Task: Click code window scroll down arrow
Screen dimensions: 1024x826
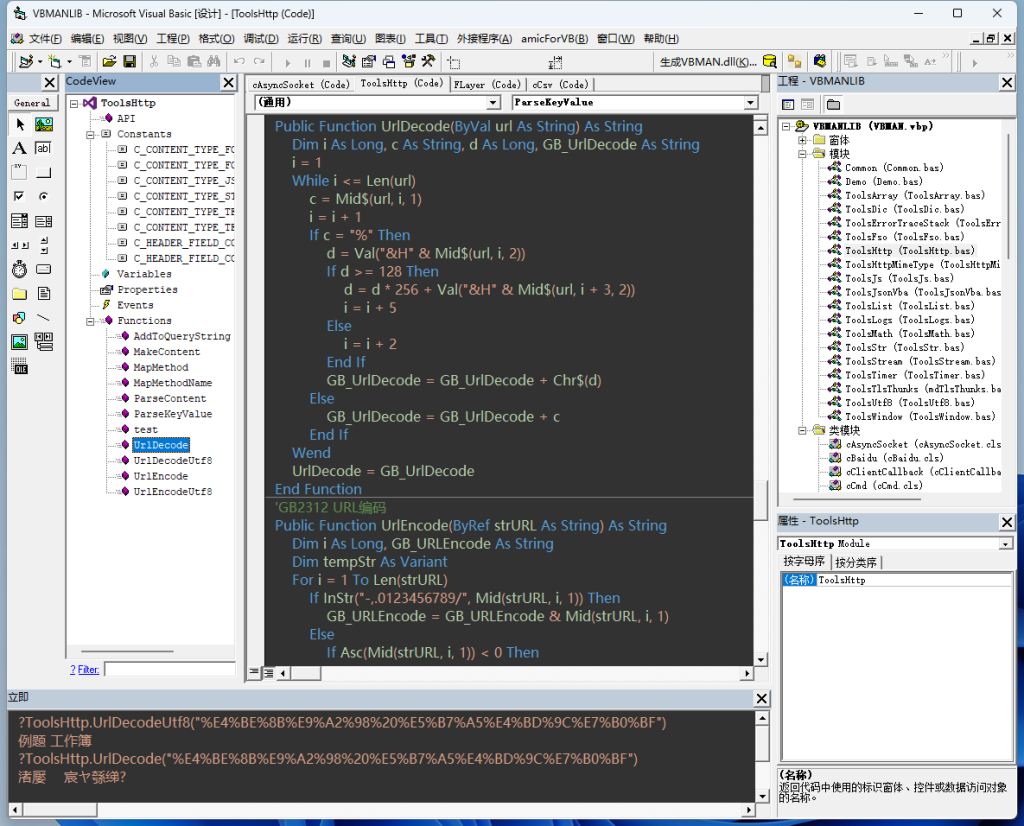Action: click(760, 659)
